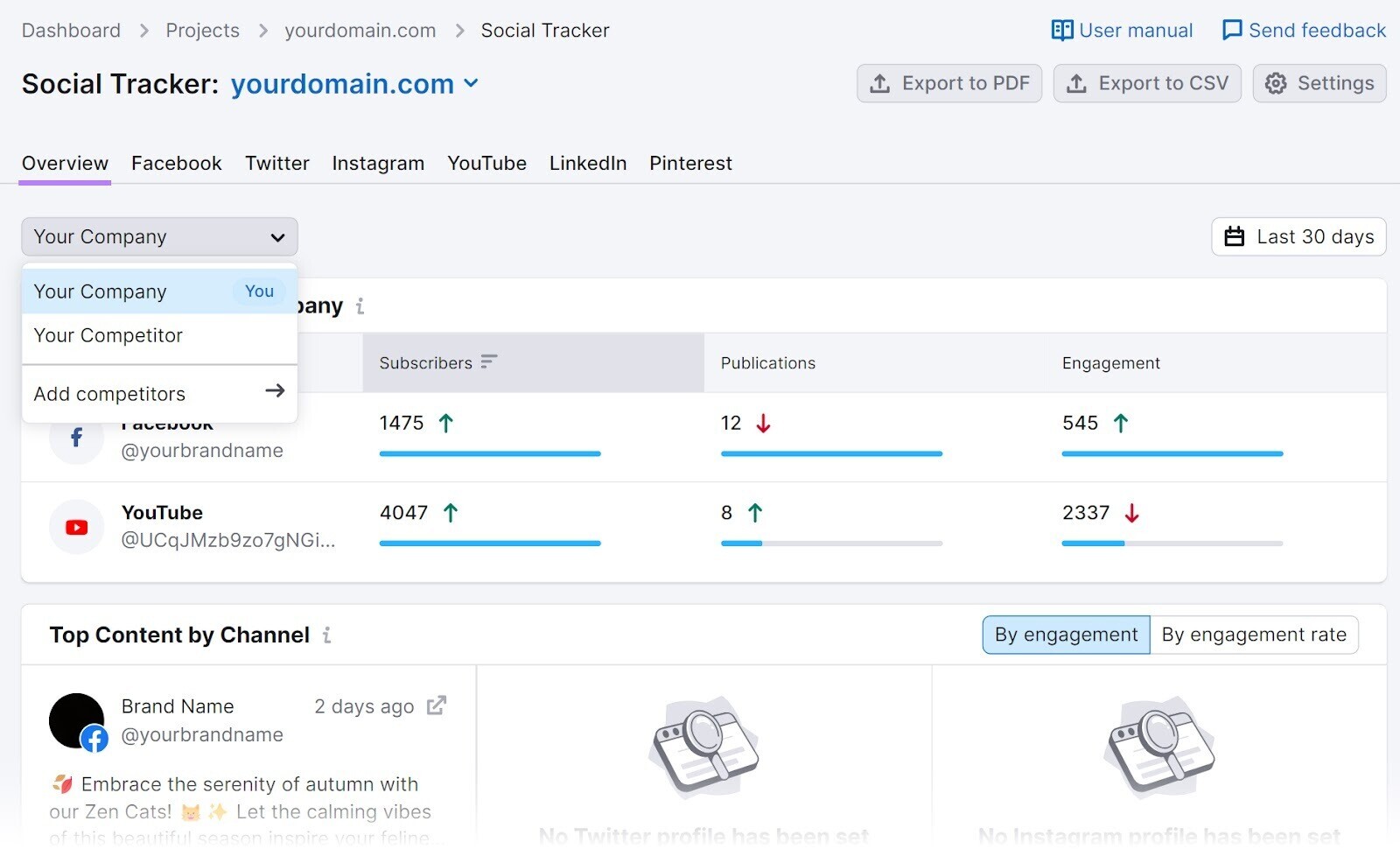The width and height of the screenshot is (1400, 863).
Task: Open the Pinterest tab
Action: [x=690, y=163]
